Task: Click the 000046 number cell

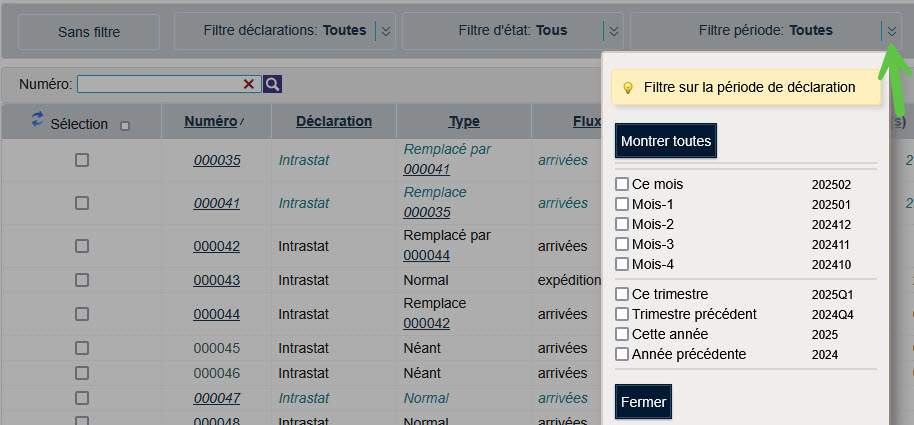Action: (x=217, y=373)
